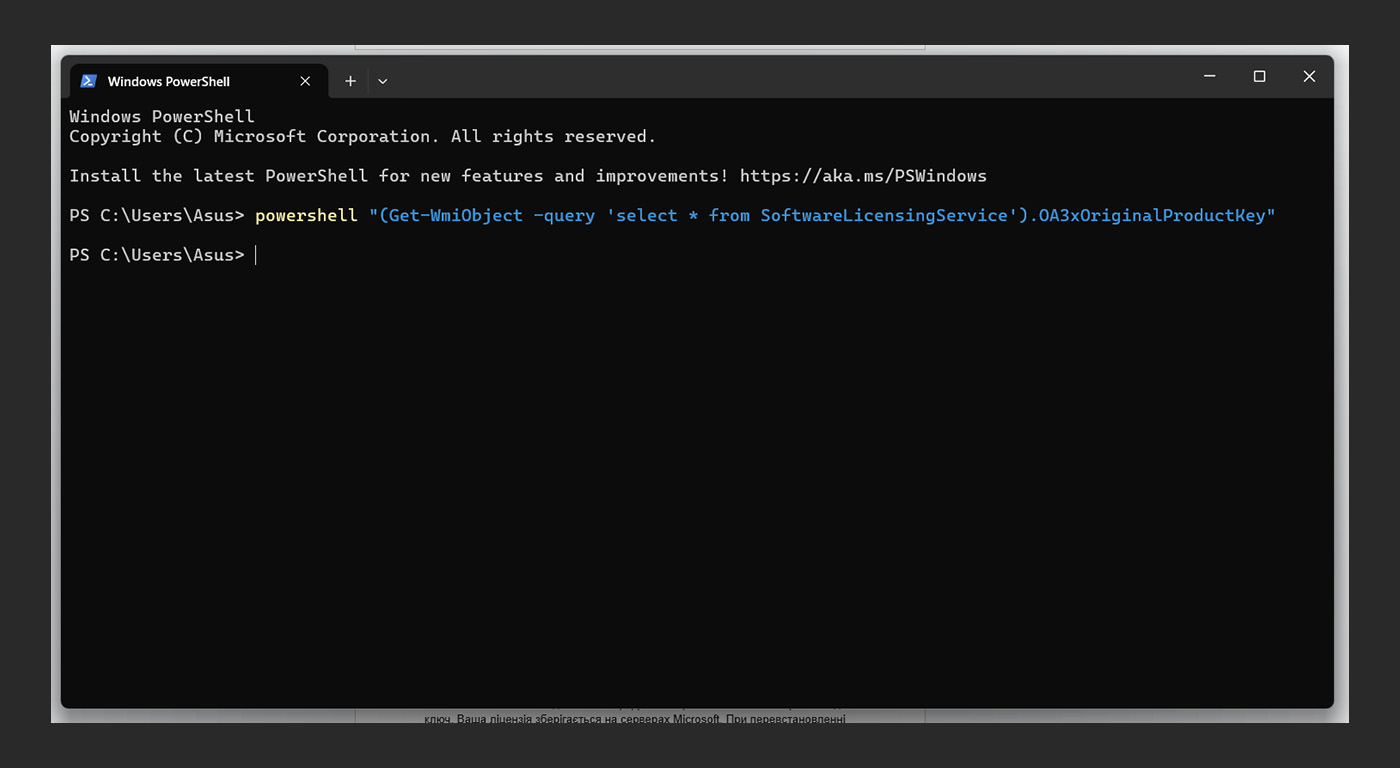The height and width of the screenshot is (768, 1400).
Task: Open the https://aka.ms/PSWindows link
Action: click(x=863, y=176)
